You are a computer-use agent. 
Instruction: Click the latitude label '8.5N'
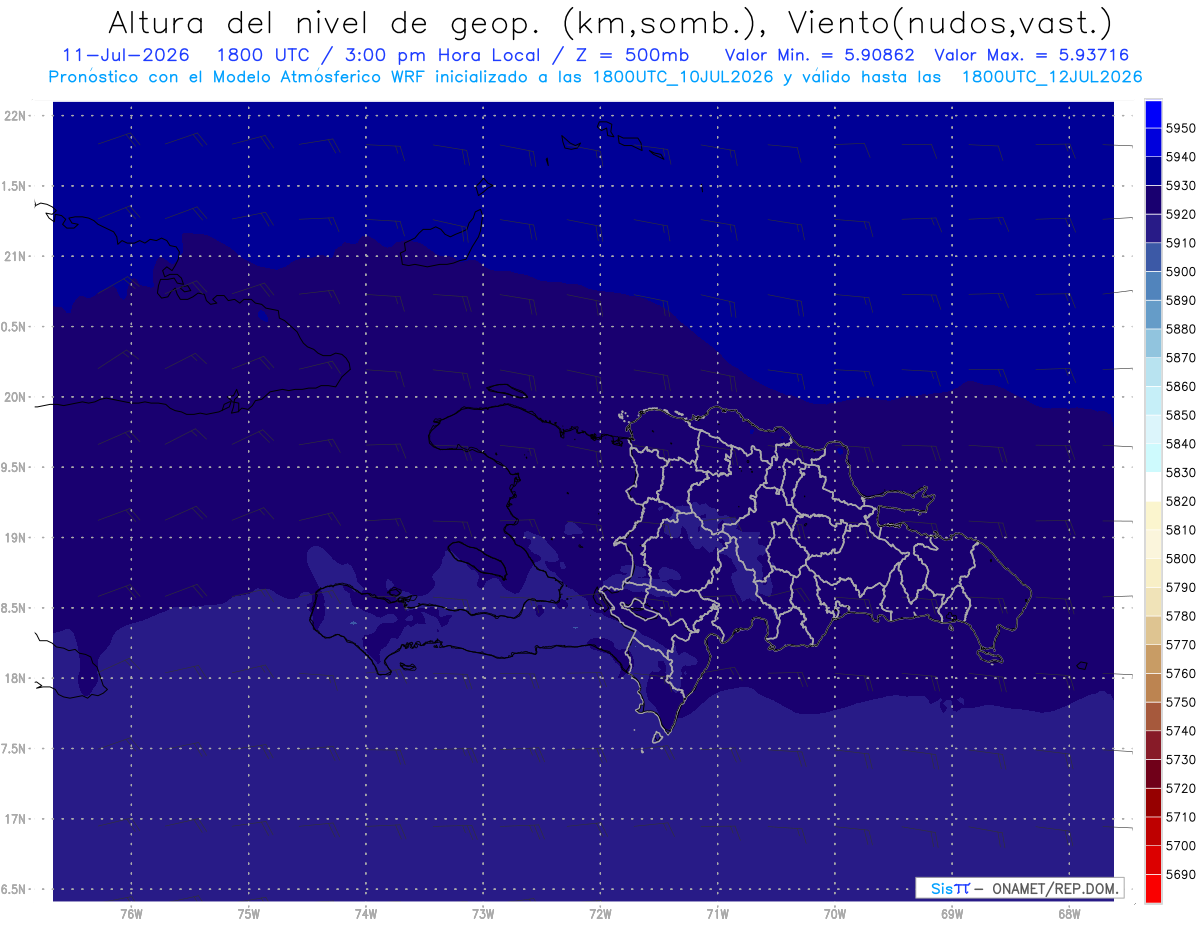[14, 608]
